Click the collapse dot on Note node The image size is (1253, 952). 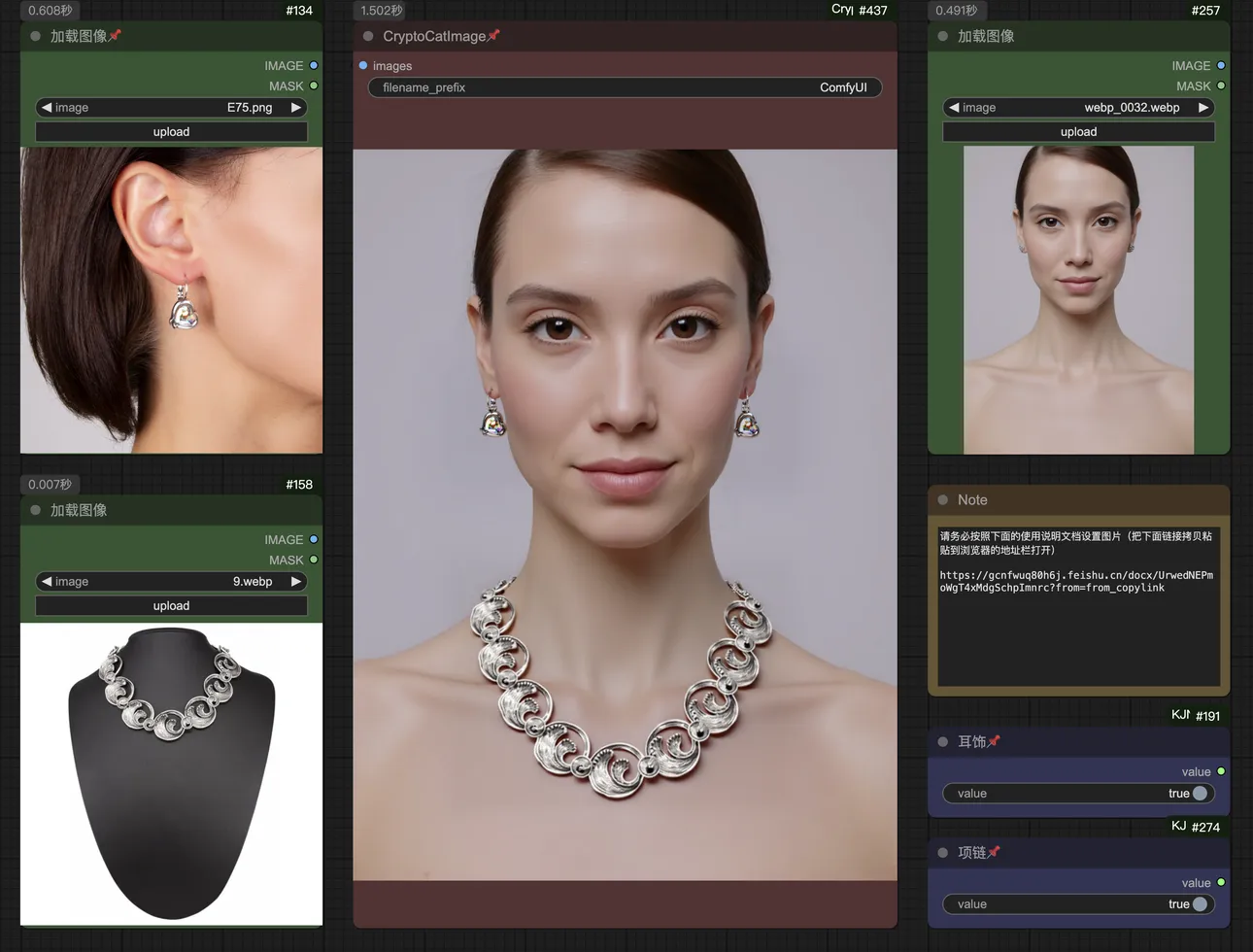click(942, 500)
